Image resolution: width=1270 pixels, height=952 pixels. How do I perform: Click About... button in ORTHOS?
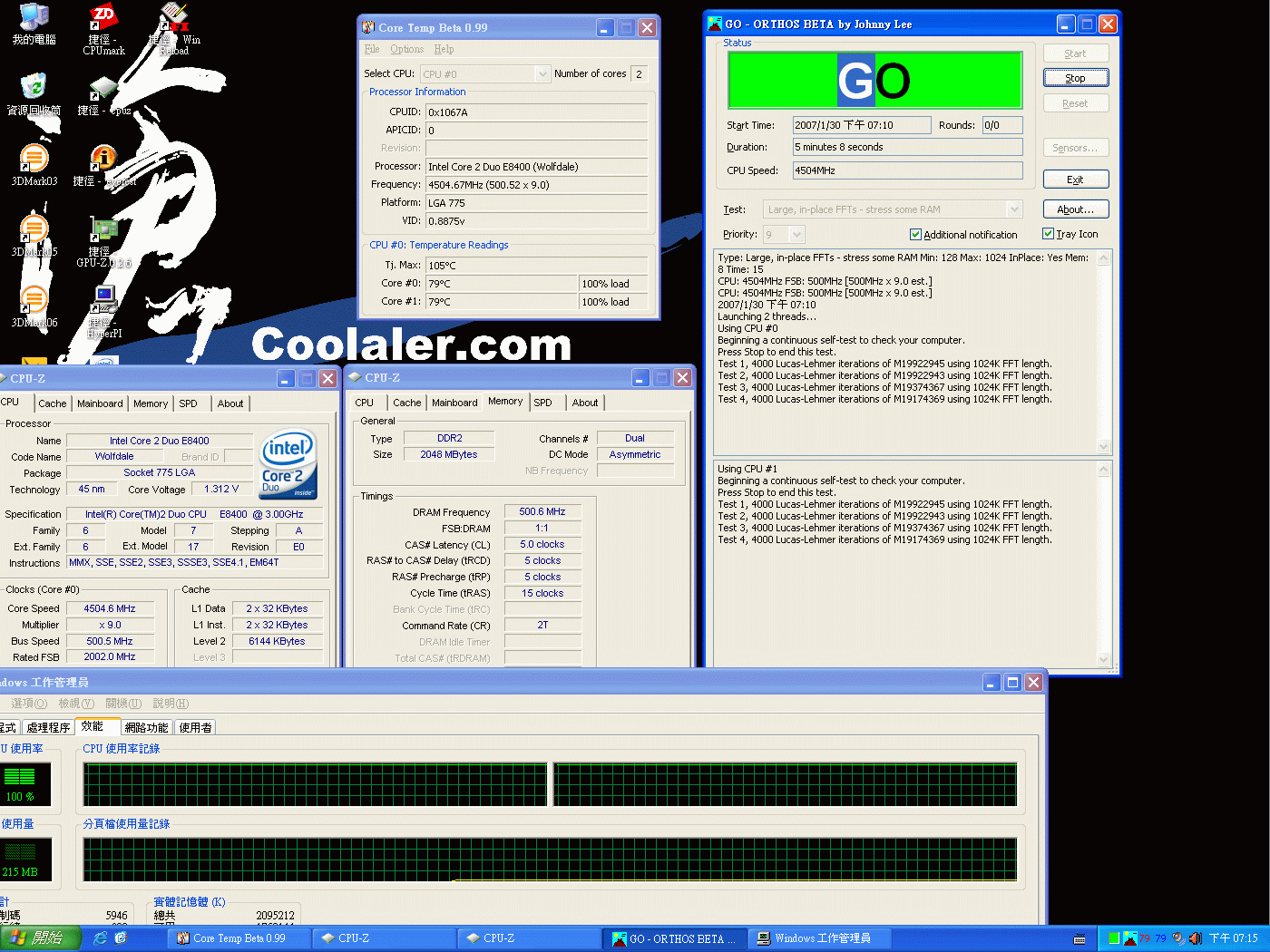tap(1075, 209)
